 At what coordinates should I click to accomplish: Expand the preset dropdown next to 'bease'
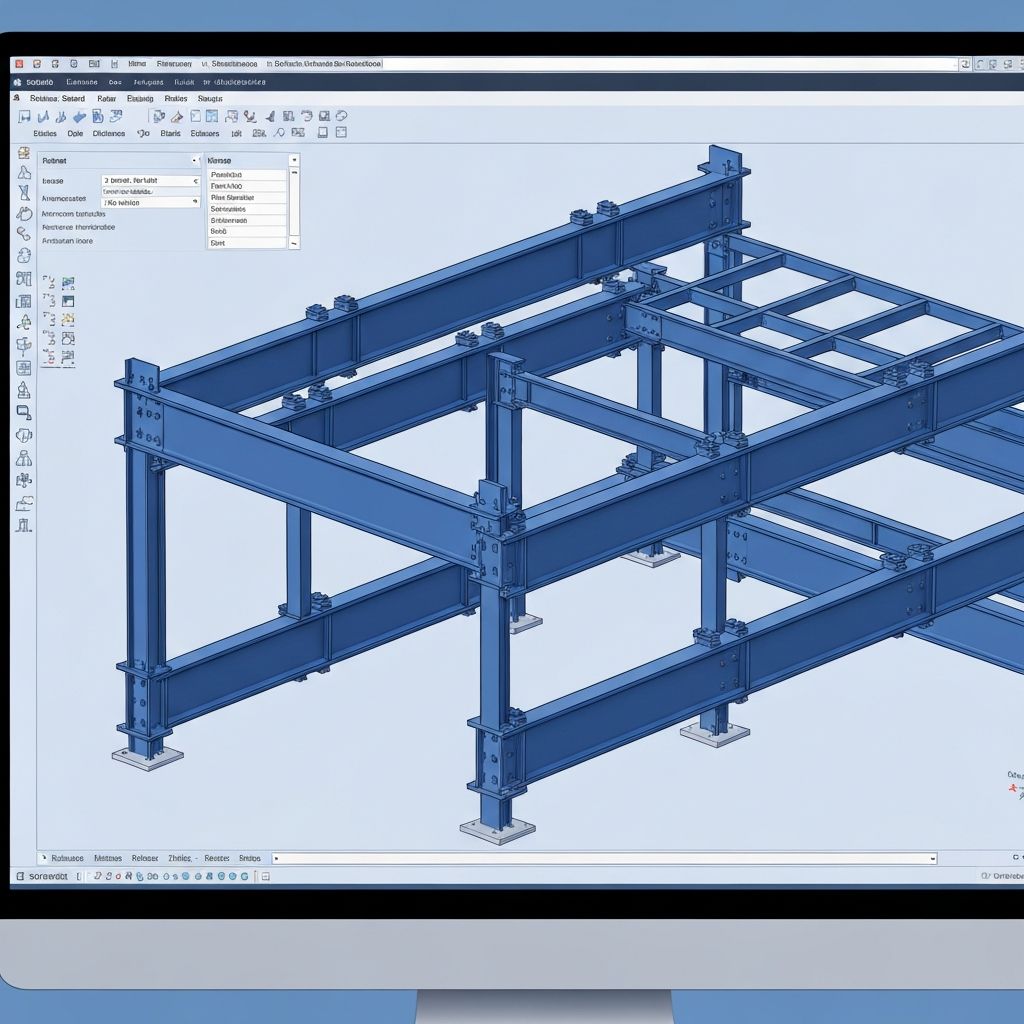[x=194, y=181]
